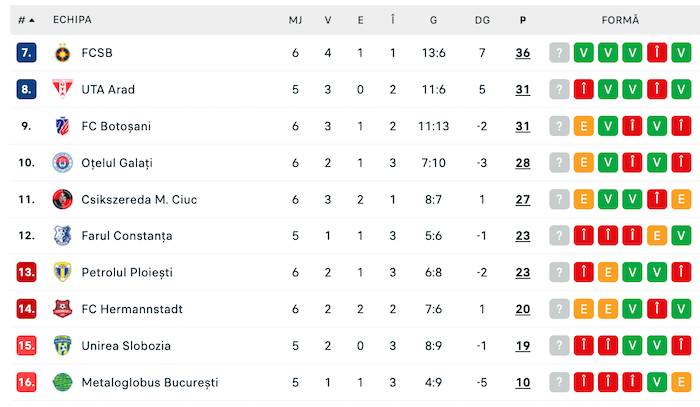The image size is (700, 407).
Task: Click the red position 16 rank badge
Action: (x=27, y=382)
